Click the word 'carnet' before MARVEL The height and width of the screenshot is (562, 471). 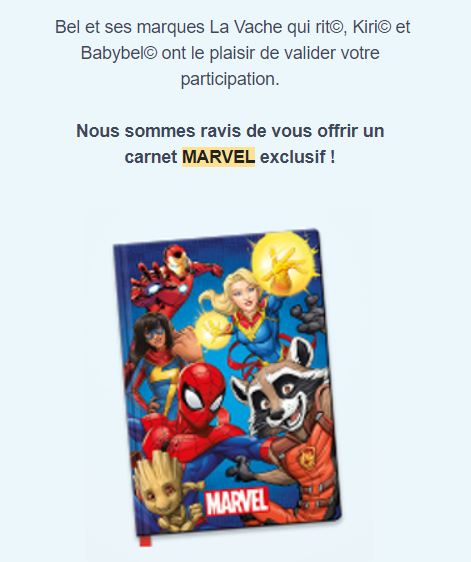[x=151, y=157]
